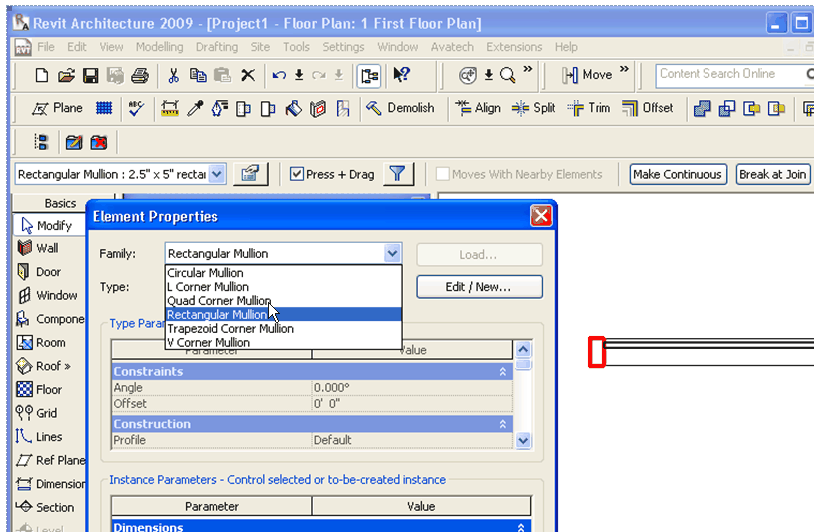This screenshot has width=814, height=532.
Task: Click the Profile value Default cell
Action: [412, 440]
